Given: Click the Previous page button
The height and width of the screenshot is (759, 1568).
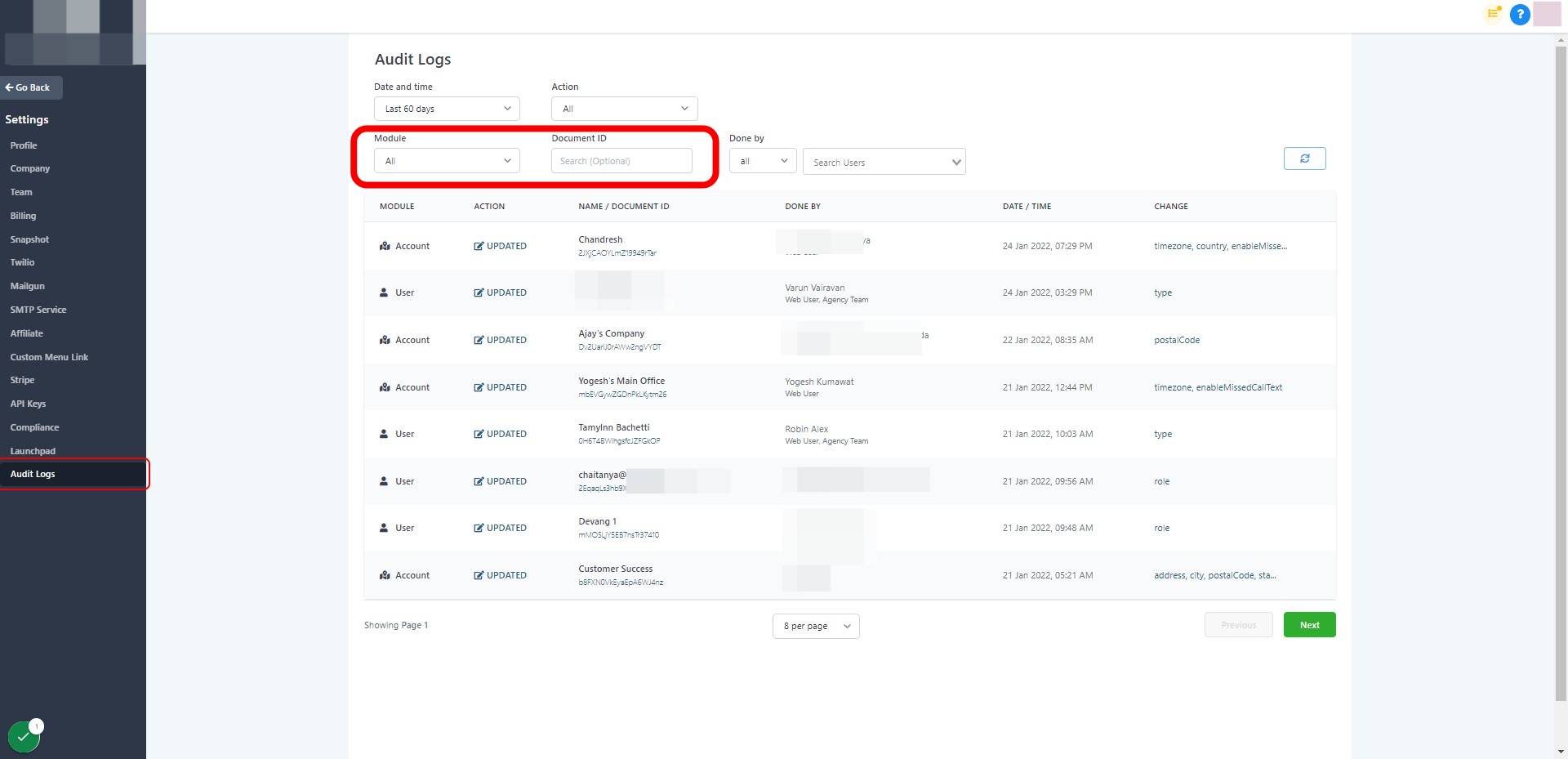Looking at the screenshot, I should [x=1238, y=625].
